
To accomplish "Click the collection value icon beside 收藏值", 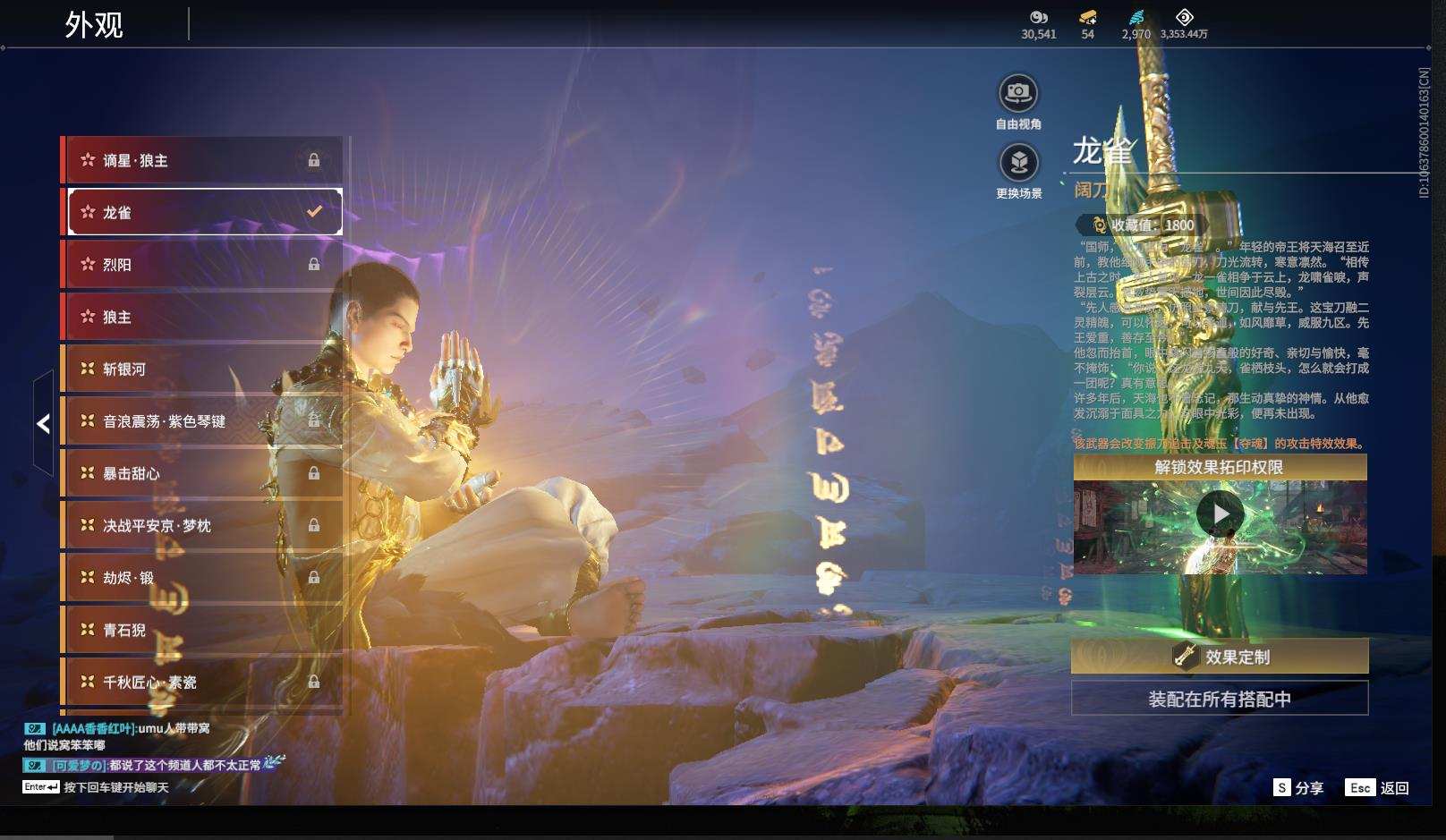I will [1098, 225].
